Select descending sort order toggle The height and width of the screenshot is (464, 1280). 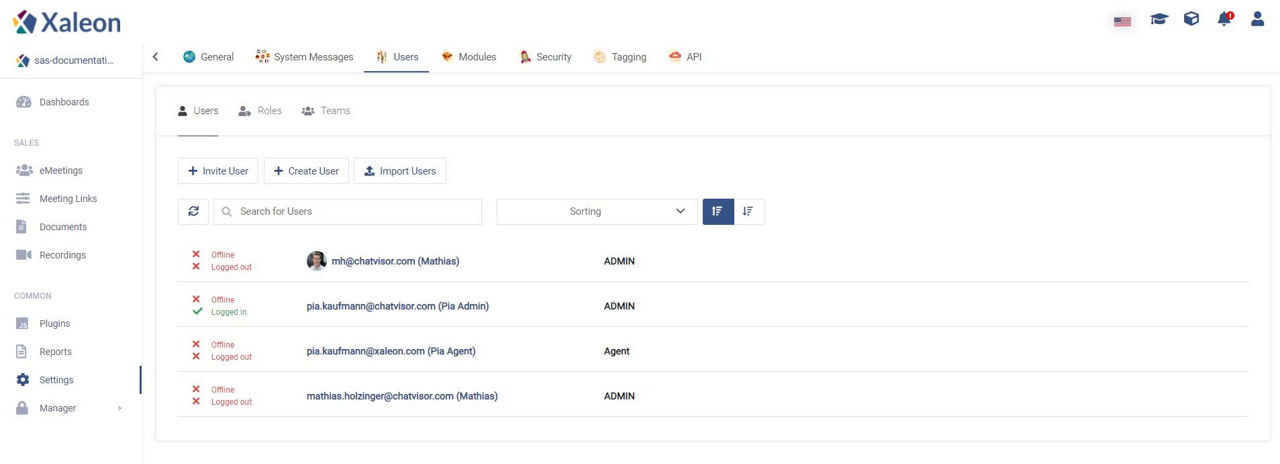[x=749, y=211]
